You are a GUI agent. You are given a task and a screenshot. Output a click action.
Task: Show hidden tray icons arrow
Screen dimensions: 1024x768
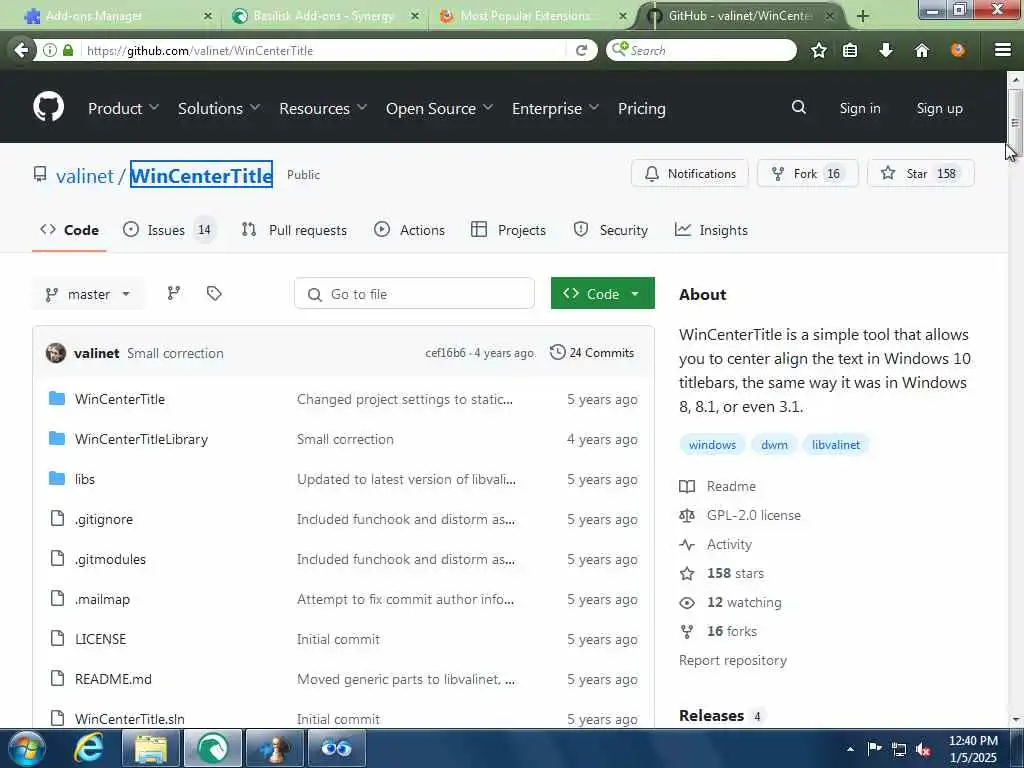click(850, 749)
